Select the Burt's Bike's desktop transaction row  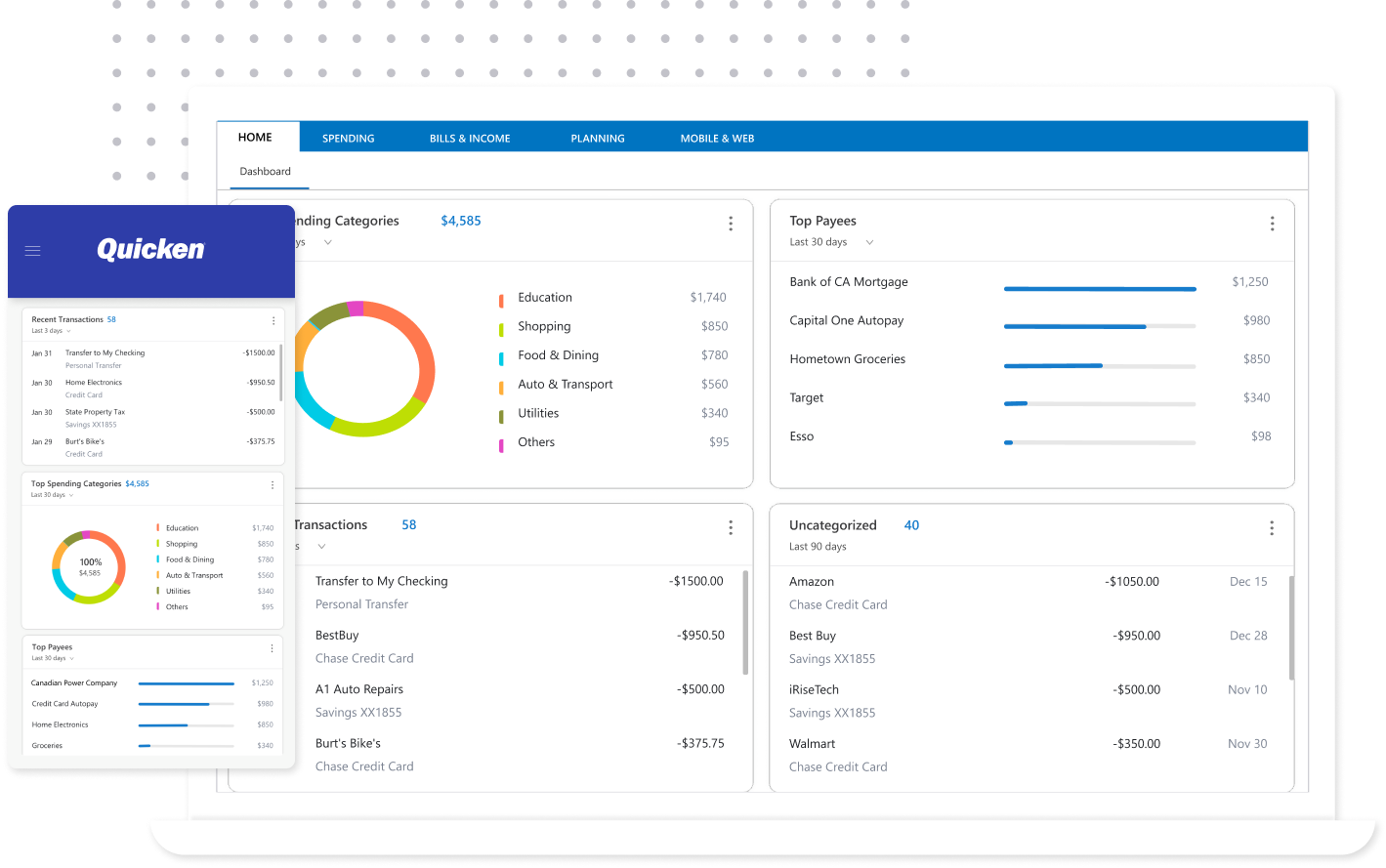[520, 755]
